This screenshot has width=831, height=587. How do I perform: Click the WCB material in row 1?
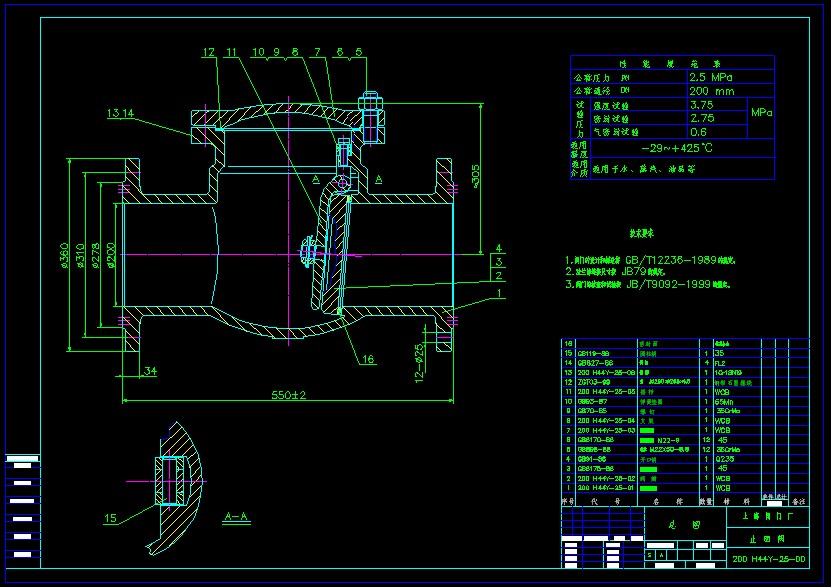(x=723, y=488)
